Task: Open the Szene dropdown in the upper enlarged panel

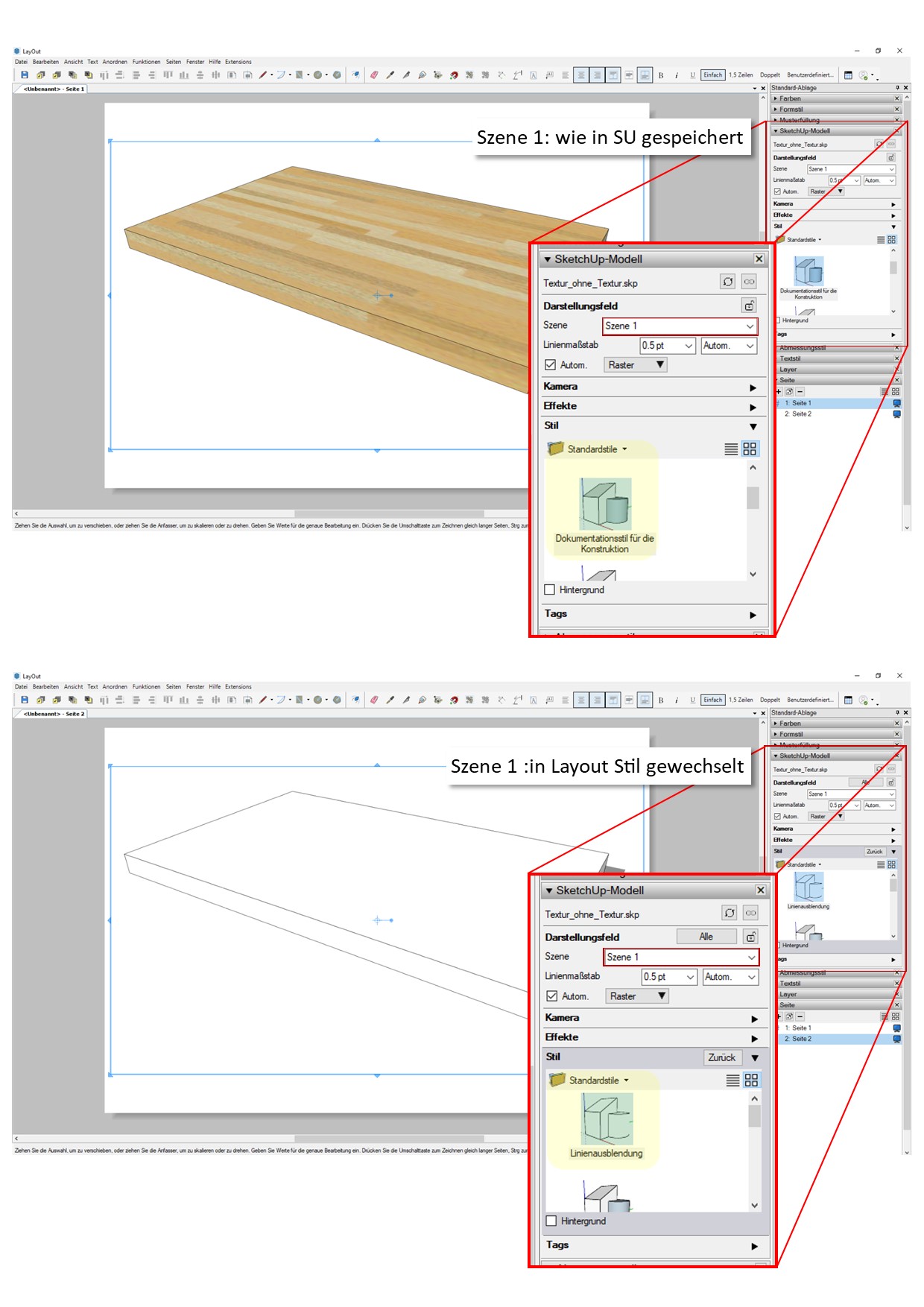Action: click(679, 326)
